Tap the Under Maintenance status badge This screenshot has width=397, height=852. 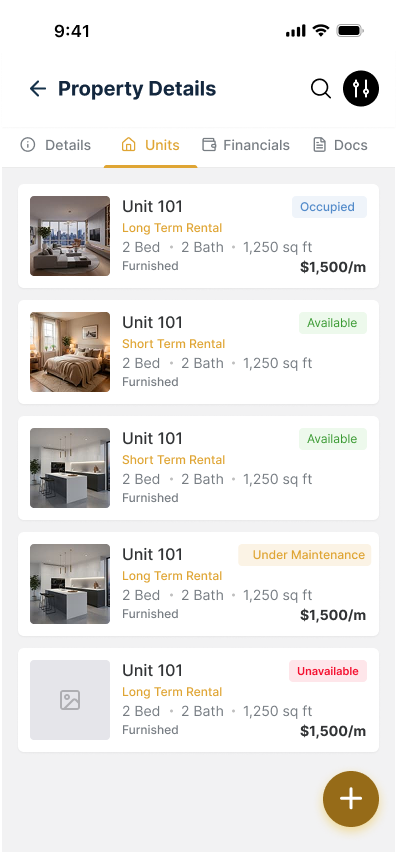305,555
